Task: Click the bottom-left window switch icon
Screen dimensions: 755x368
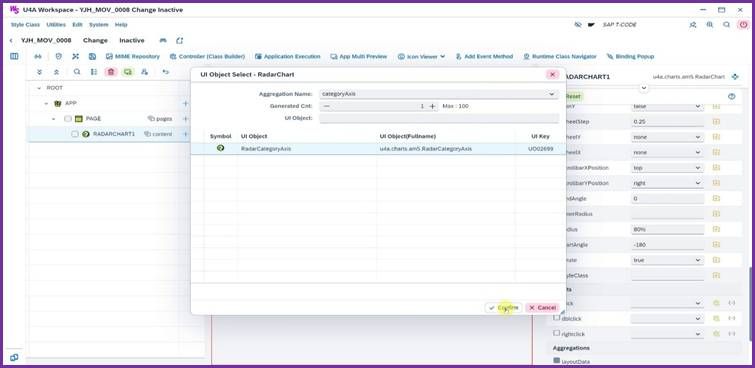Action: pos(14,357)
